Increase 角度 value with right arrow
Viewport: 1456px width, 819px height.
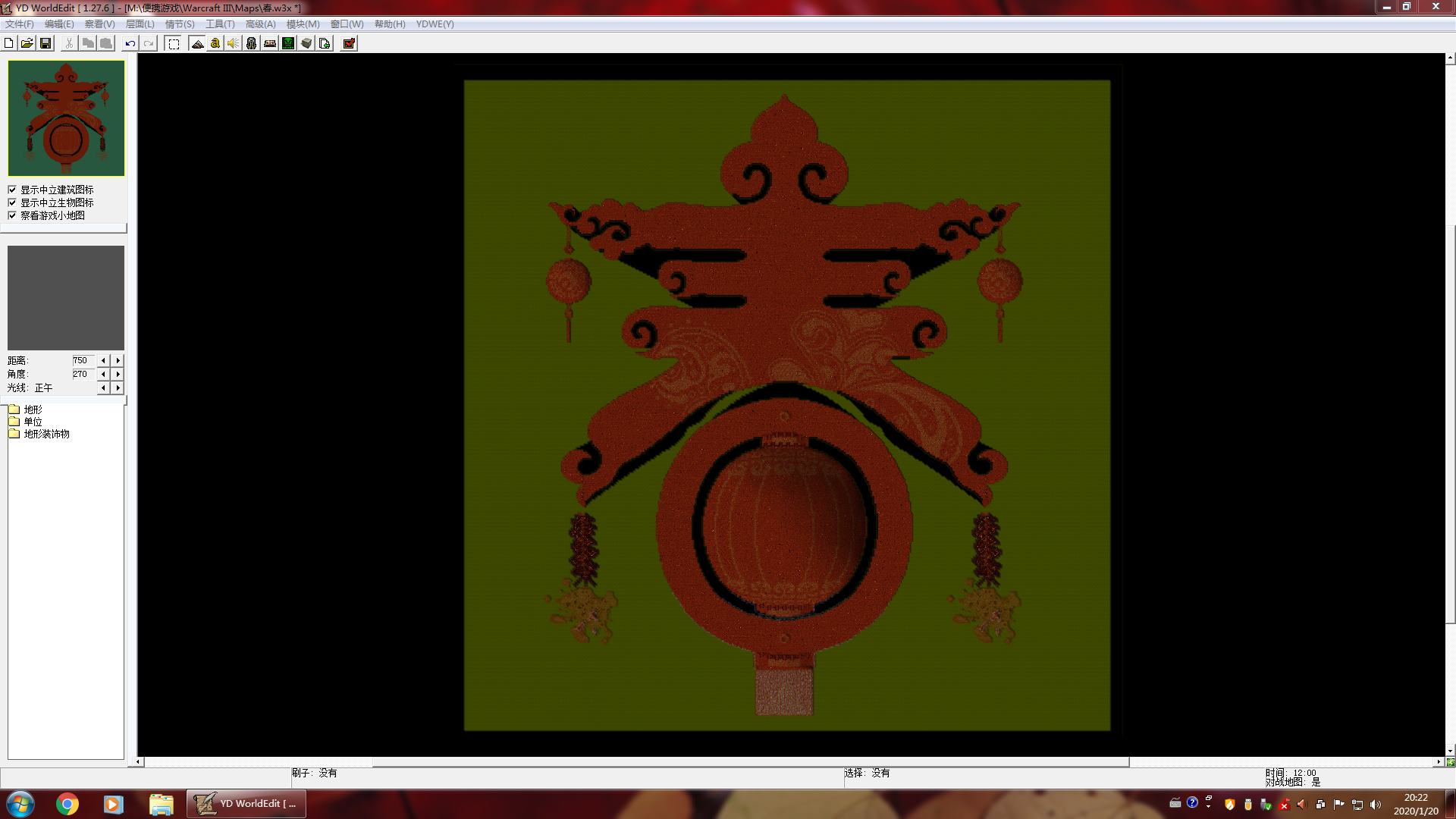pyautogui.click(x=118, y=375)
